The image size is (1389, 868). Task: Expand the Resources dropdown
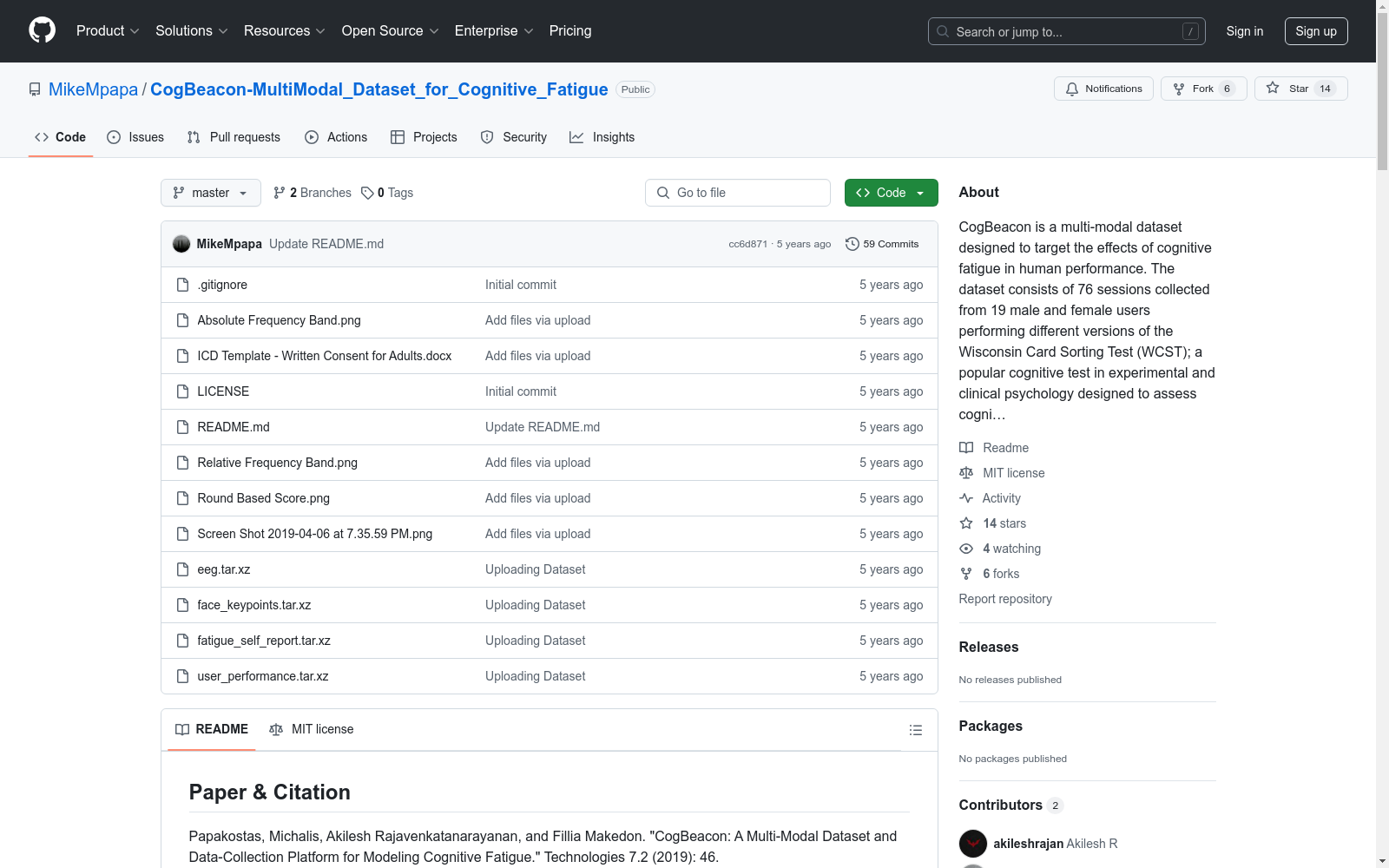tap(285, 30)
